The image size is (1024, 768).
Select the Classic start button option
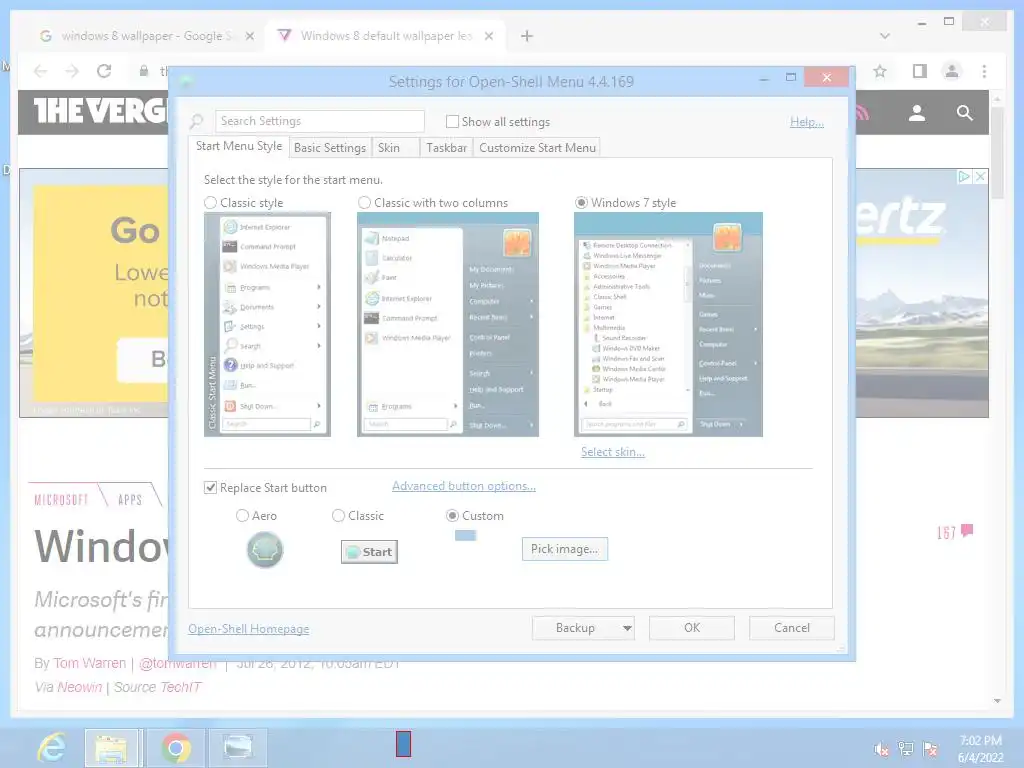click(x=338, y=515)
